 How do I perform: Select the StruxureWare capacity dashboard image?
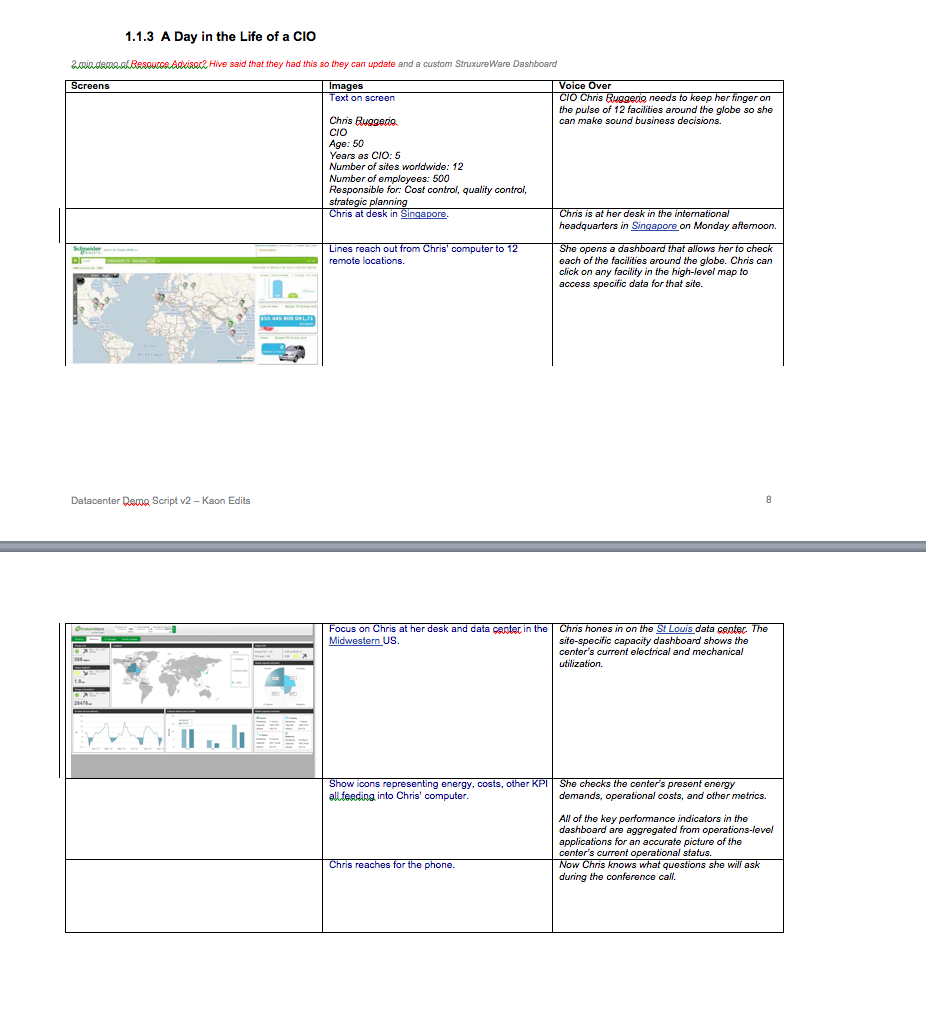(x=192, y=700)
